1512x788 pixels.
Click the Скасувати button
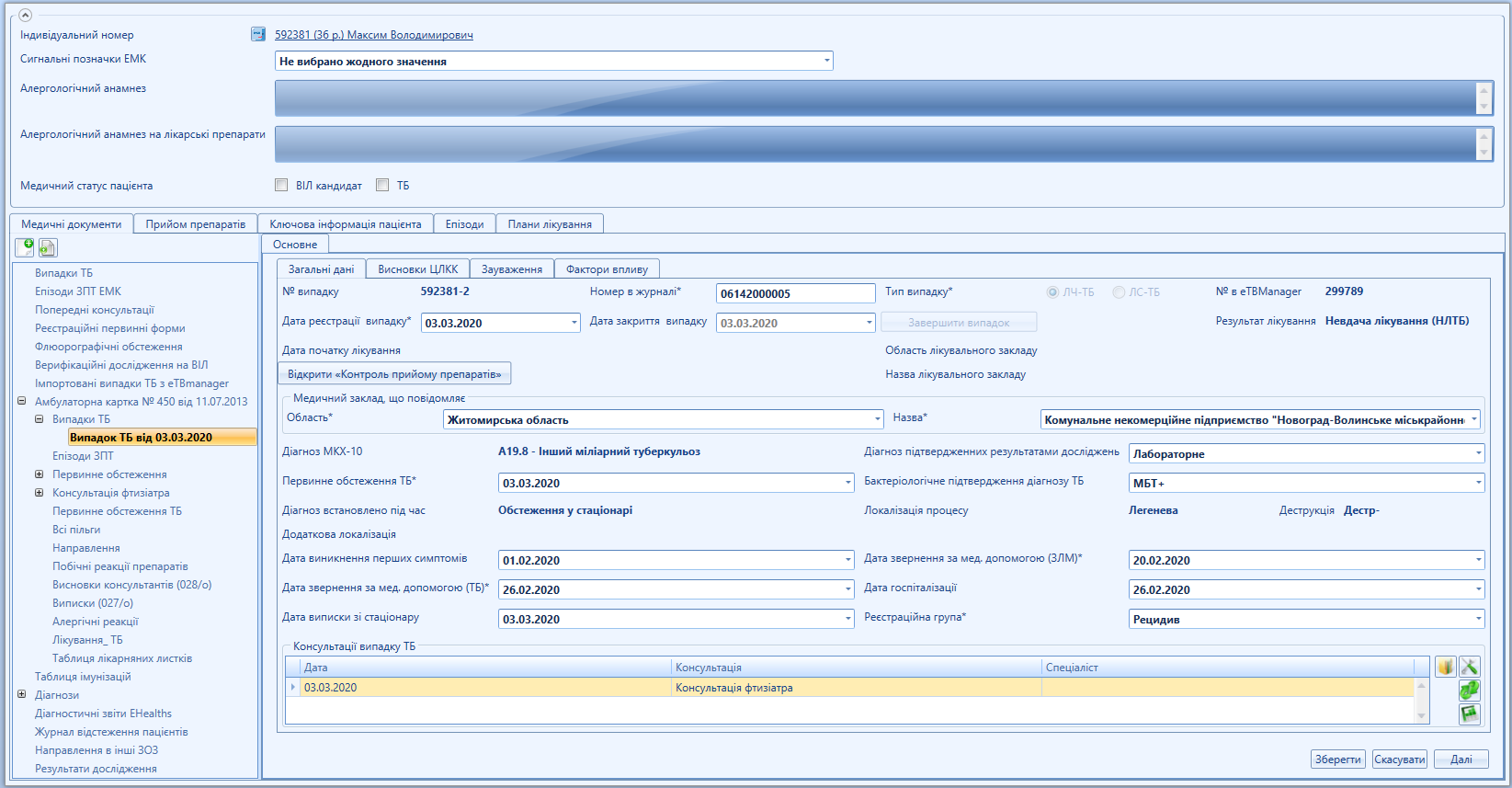[1399, 759]
